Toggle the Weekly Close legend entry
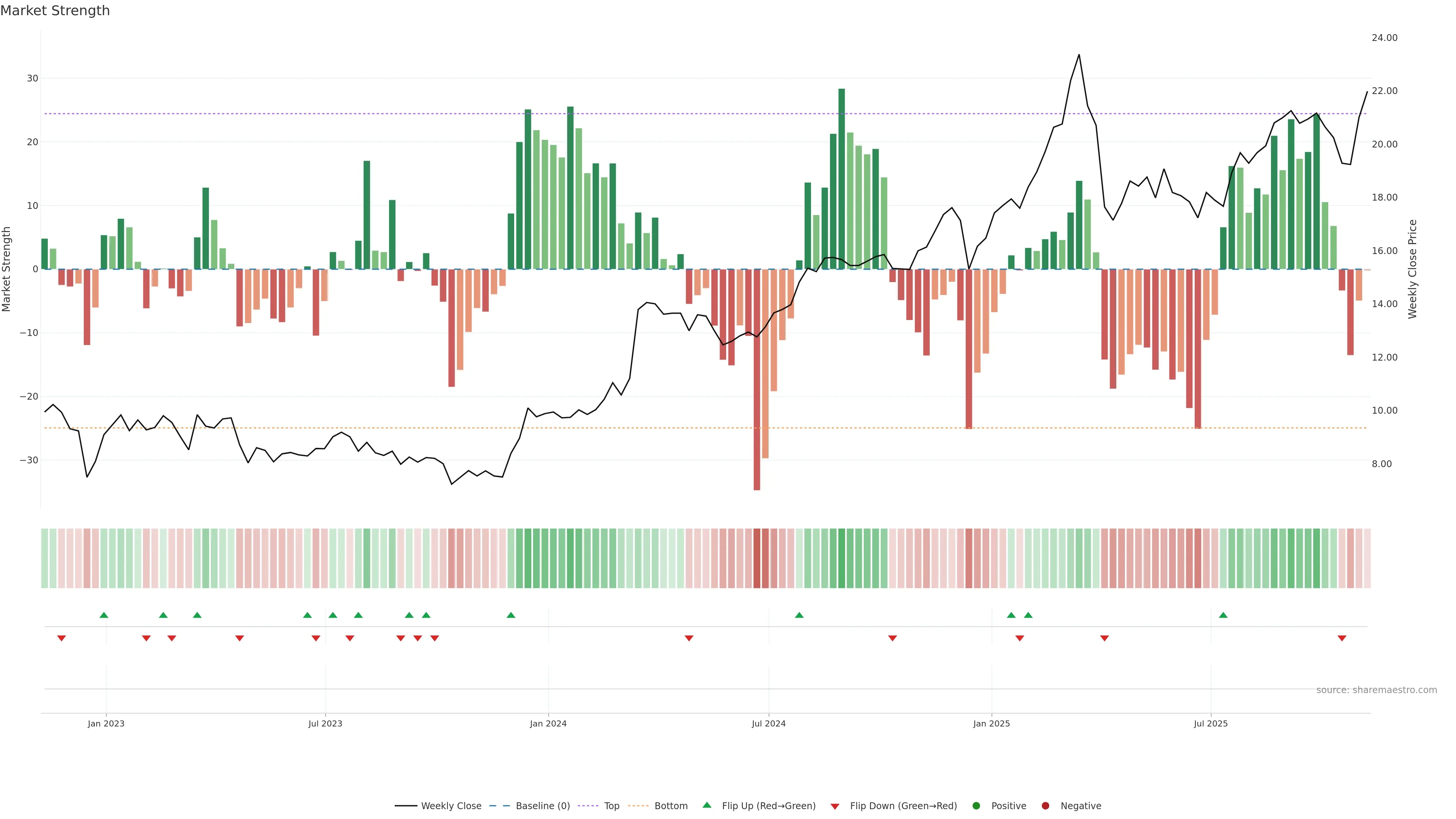Image resolution: width=1456 pixels, height=819 pixels. coord(438,806)
